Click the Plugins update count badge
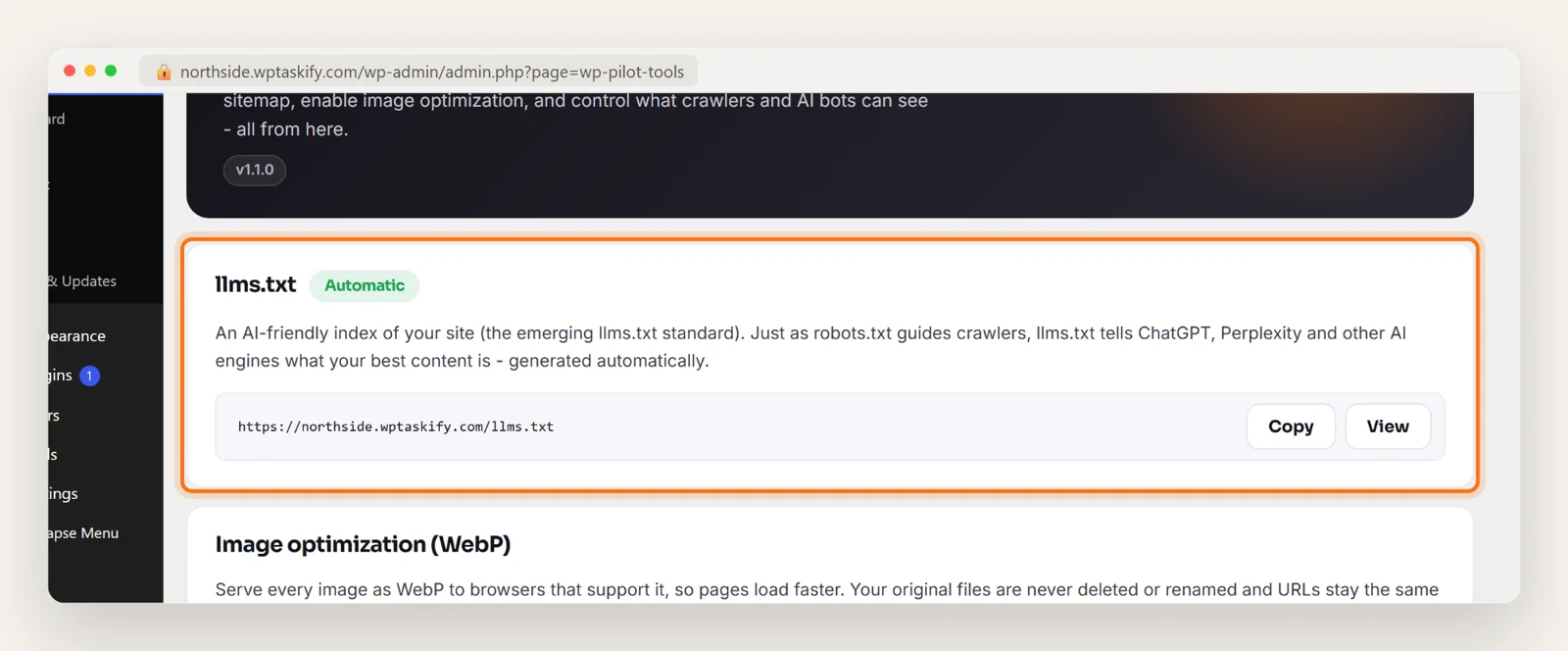The image size is (1568, 651). [x=89, y=376]
